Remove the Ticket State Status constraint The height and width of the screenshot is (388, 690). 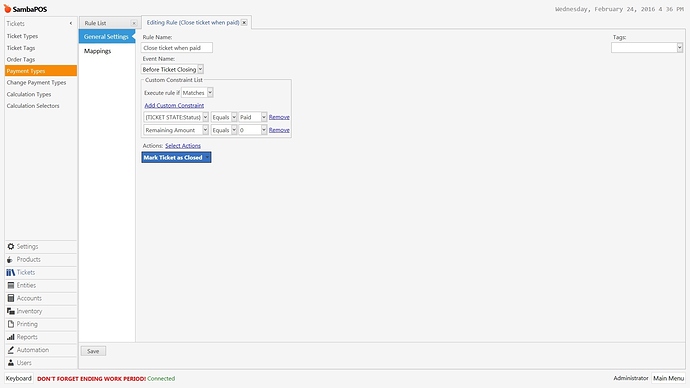click(x=279, y=117)
